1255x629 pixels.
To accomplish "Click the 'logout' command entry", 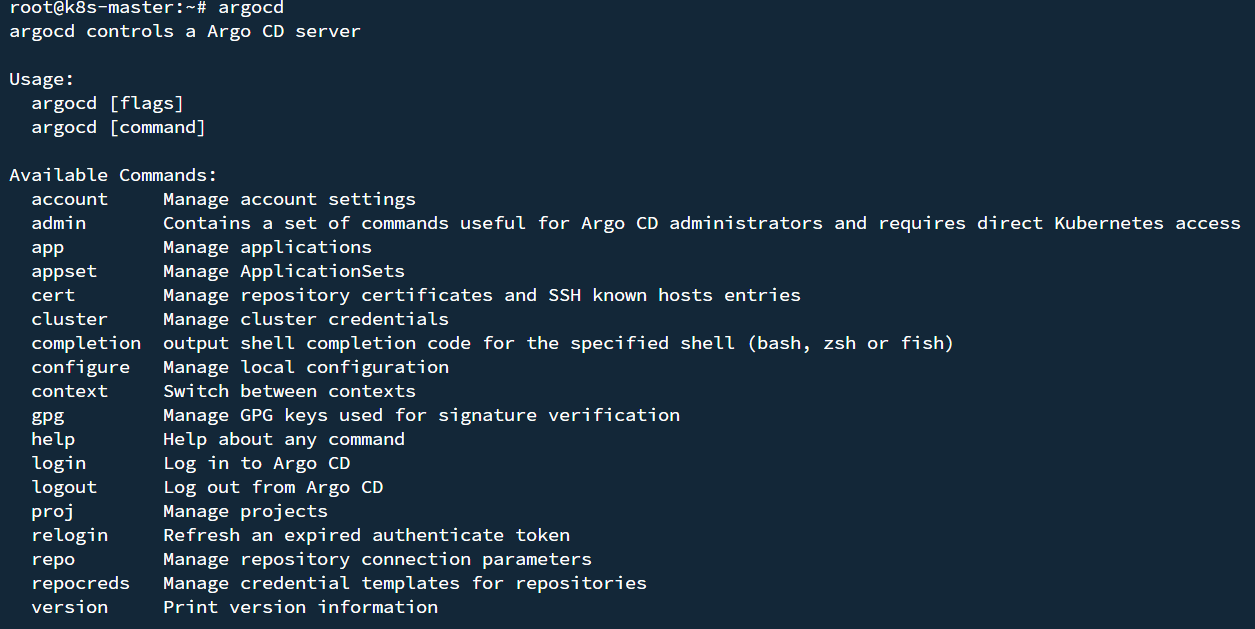I will coord(64,487).
